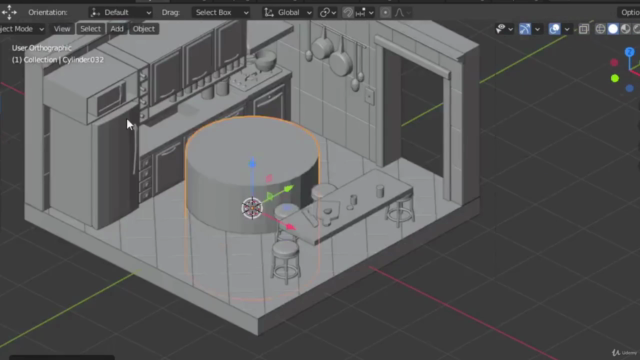
Task: Click the 'Collection | Cylinder.032' text
Action: tap(64, 60)
